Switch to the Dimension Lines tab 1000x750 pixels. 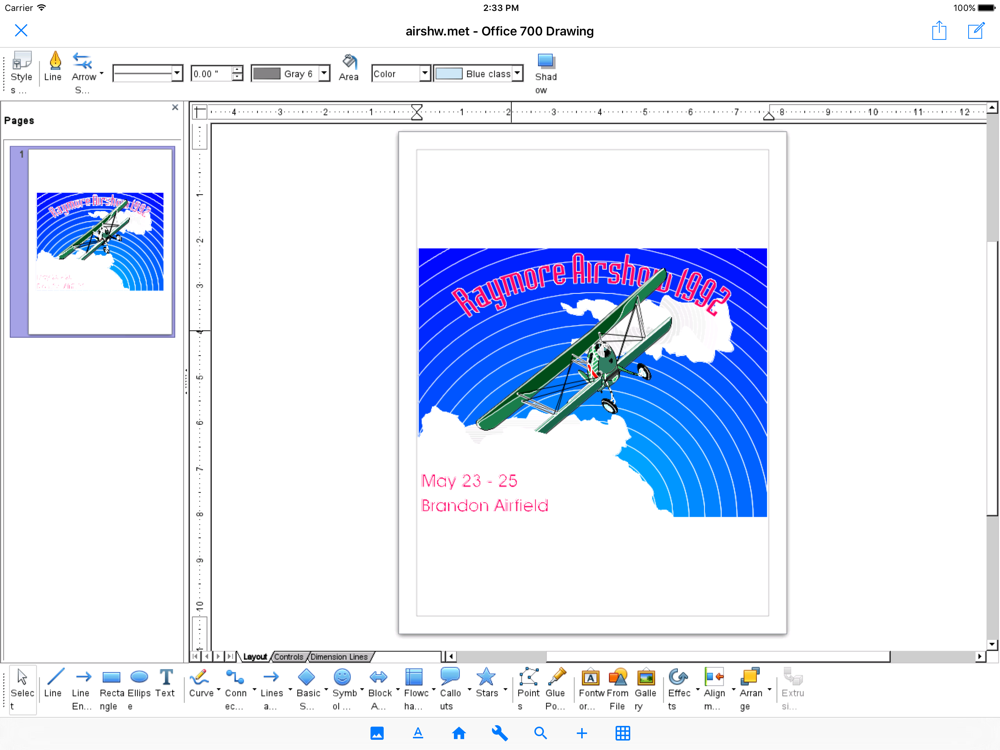pos(339,657)
